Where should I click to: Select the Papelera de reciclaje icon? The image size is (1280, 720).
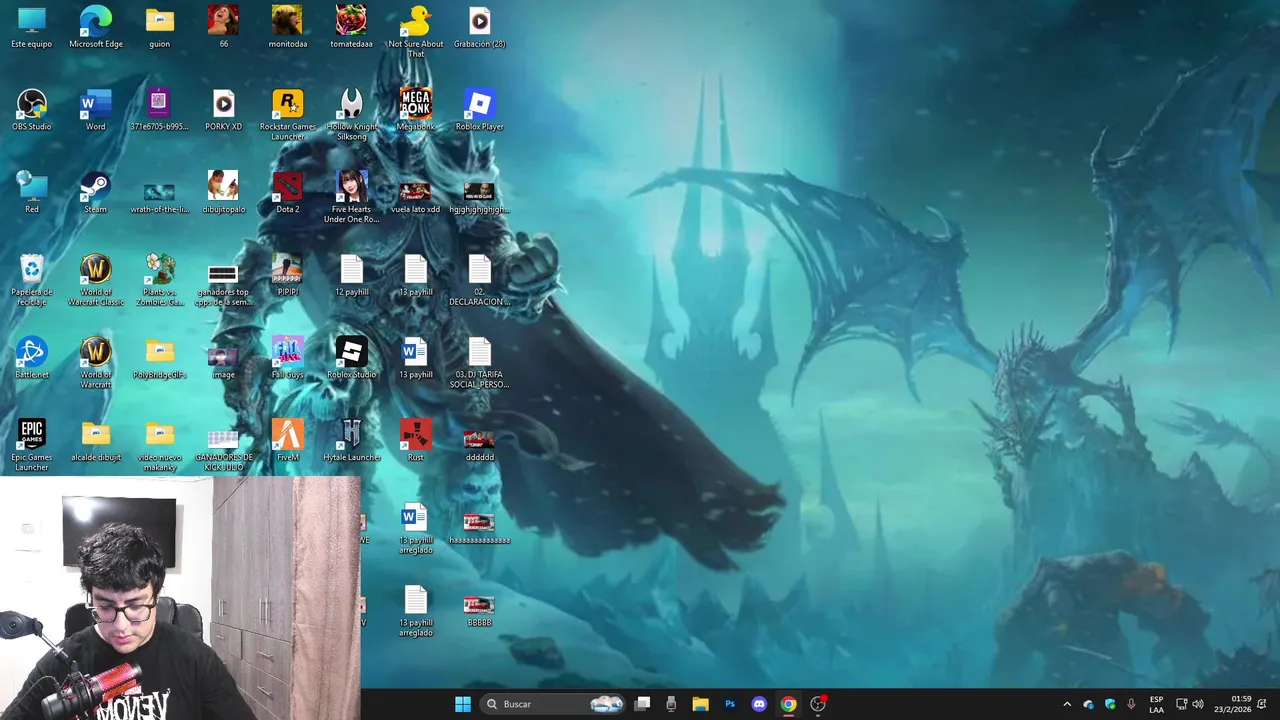(x=32, y=281)
